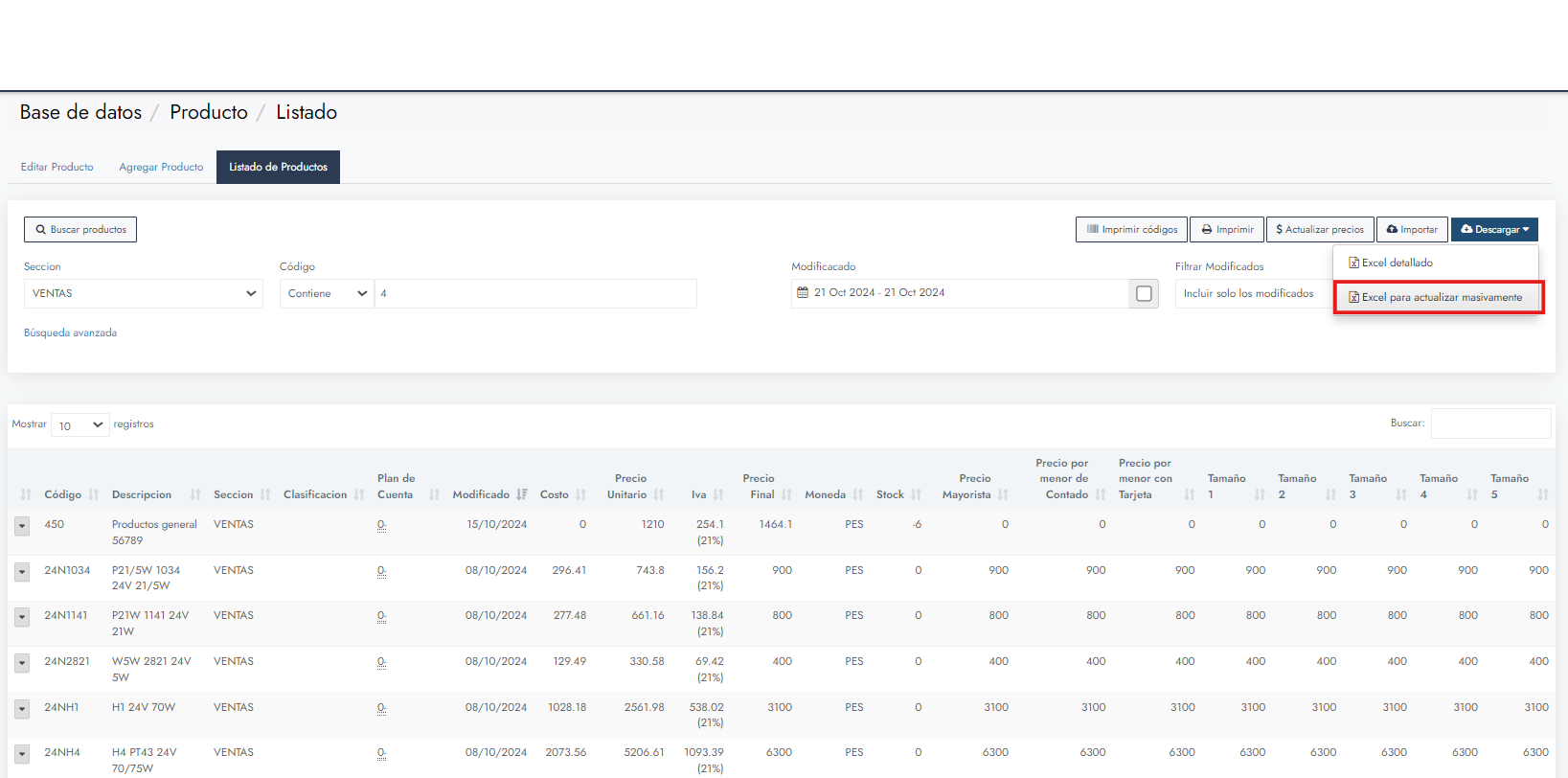
Task: Sort table by Tamaño 3 column
Action: coord(1377,486)
